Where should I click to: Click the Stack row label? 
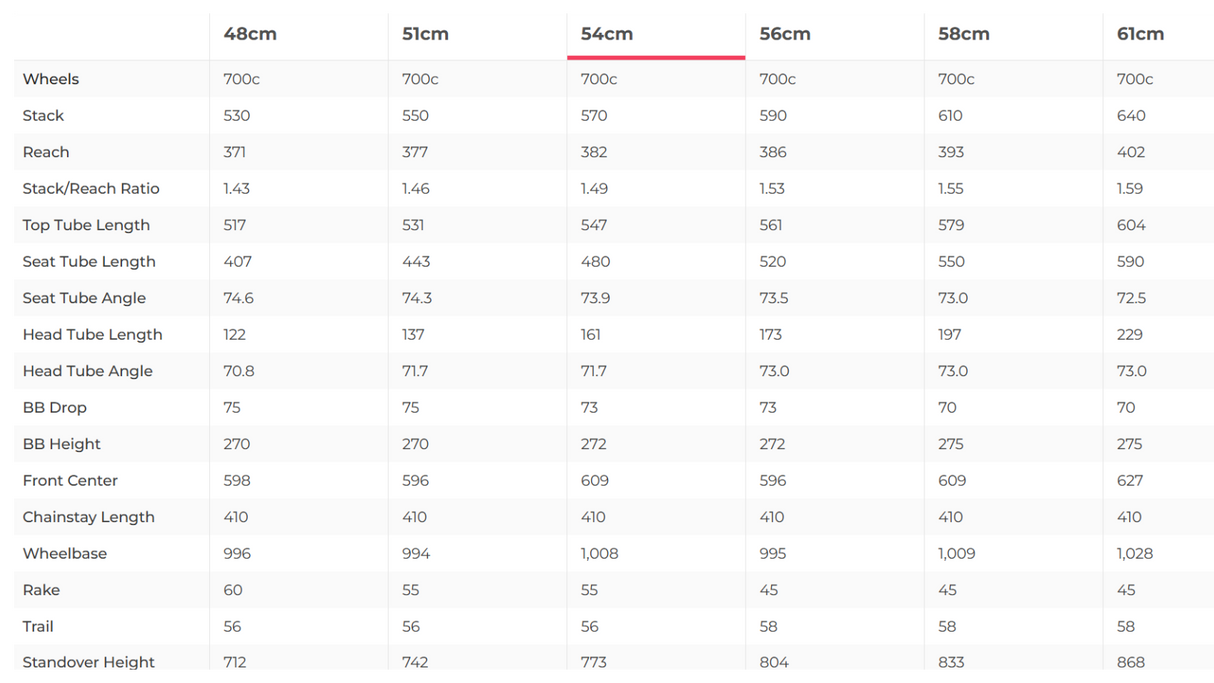tap(43, 116)
